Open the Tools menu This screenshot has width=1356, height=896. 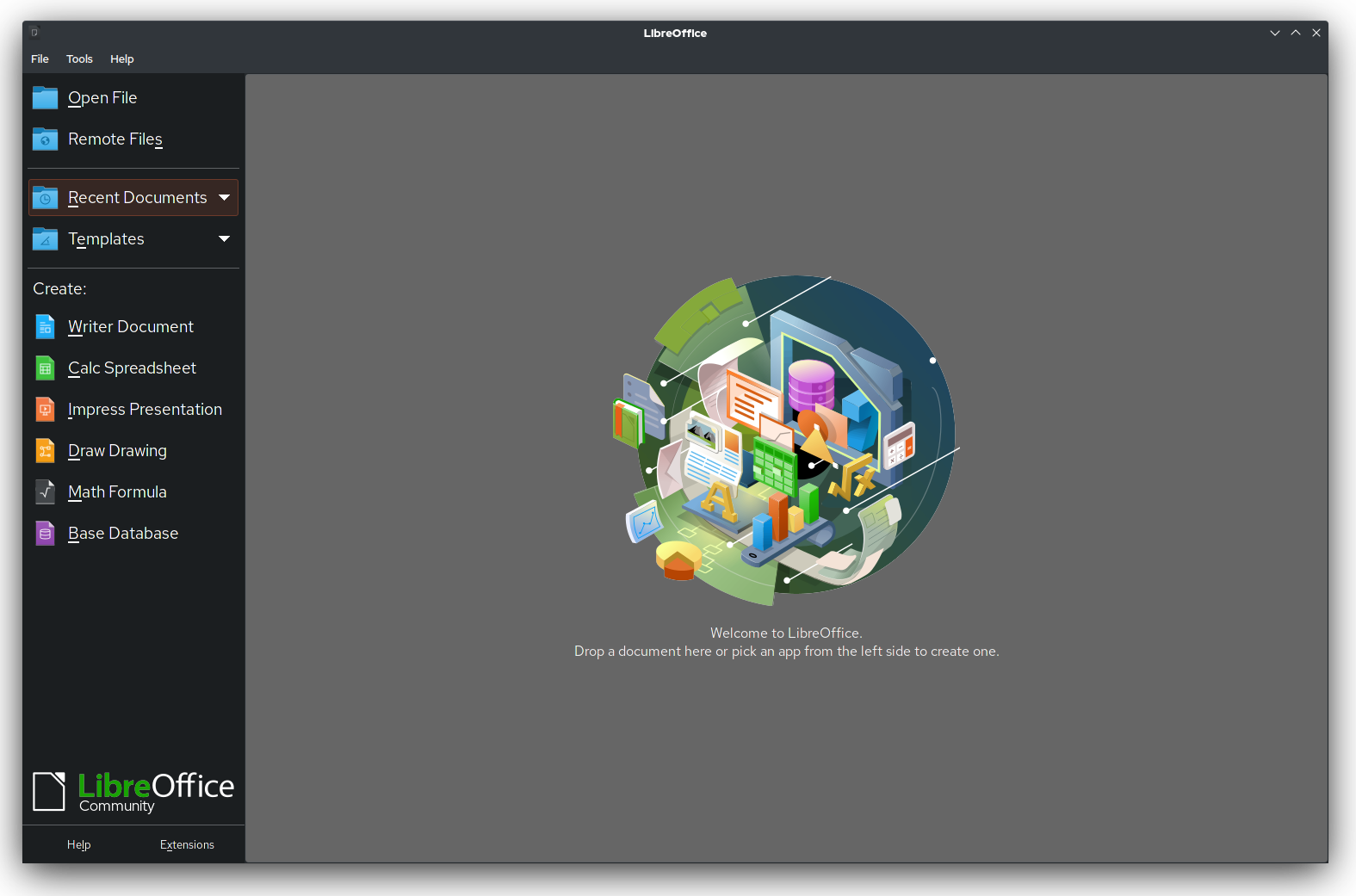[79, 59]
